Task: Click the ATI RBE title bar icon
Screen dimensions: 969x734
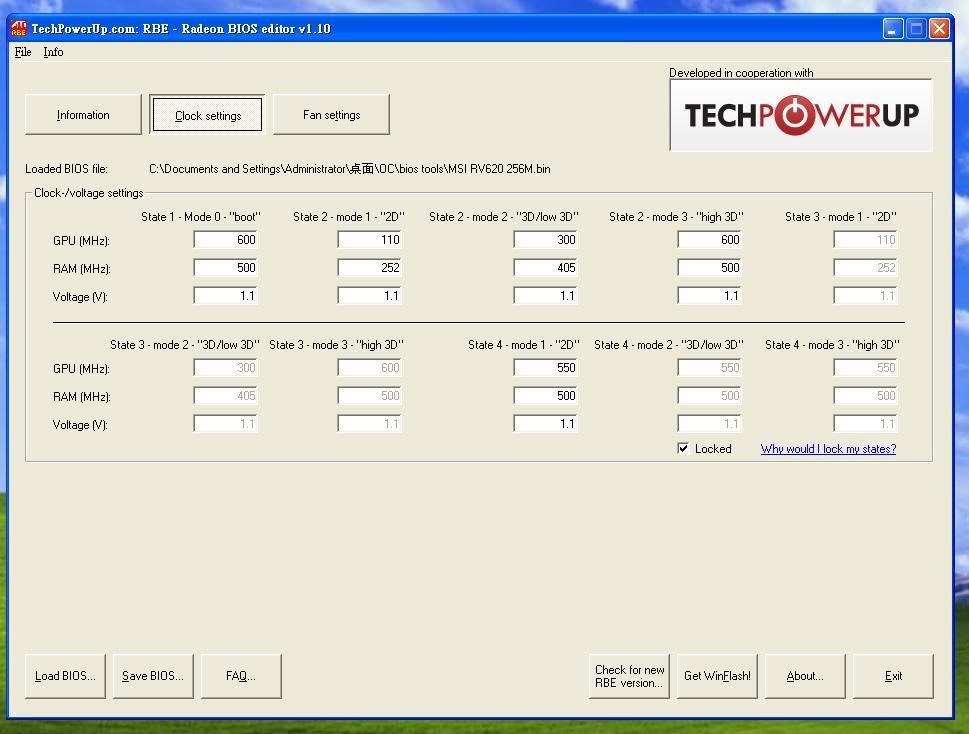Action: coord(19,28)
